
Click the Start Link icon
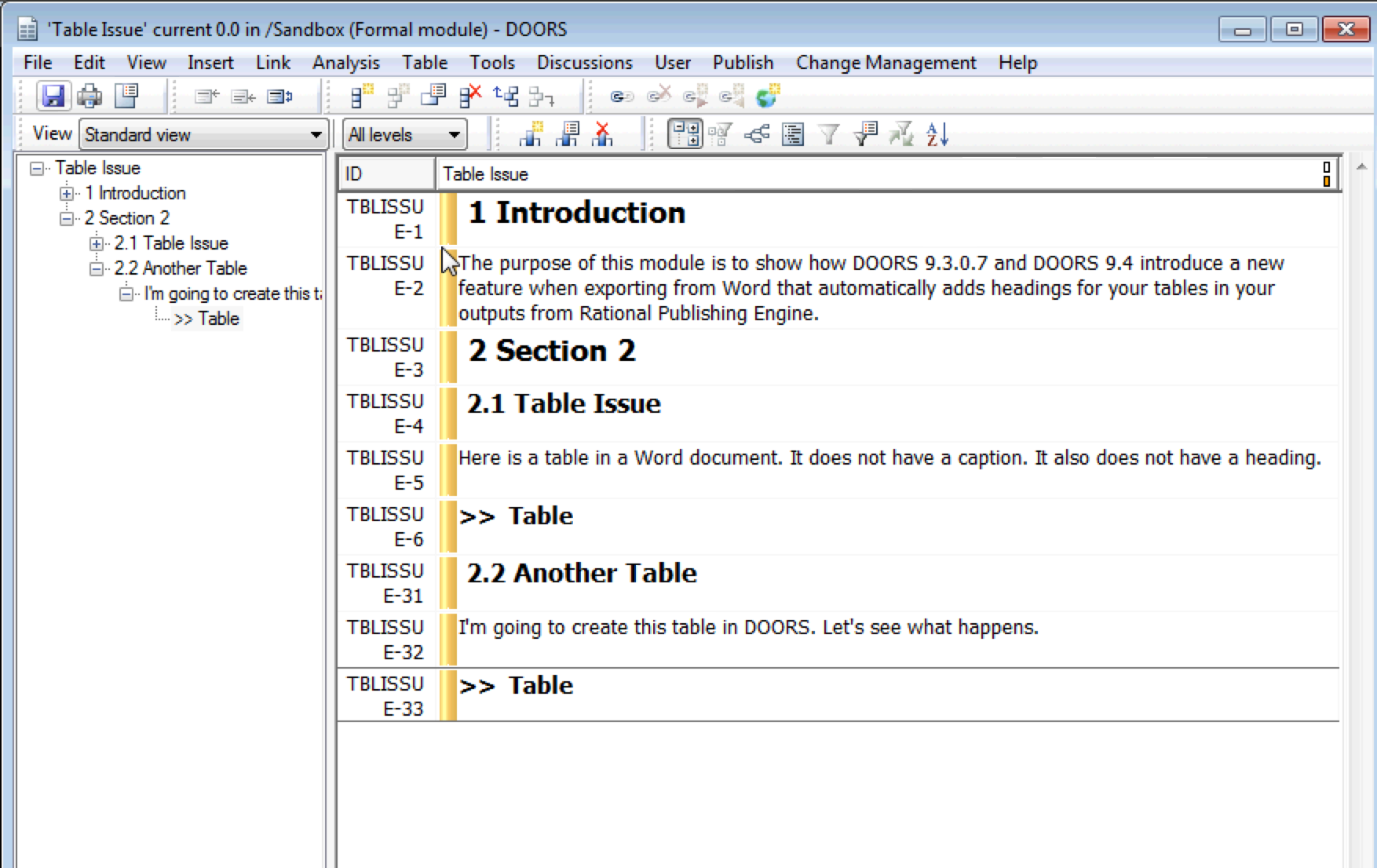coord(622,97)
